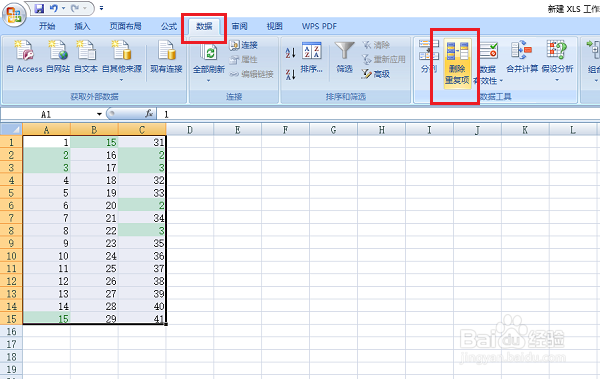Click cell A15 highlighted 15

click(46, 319)
